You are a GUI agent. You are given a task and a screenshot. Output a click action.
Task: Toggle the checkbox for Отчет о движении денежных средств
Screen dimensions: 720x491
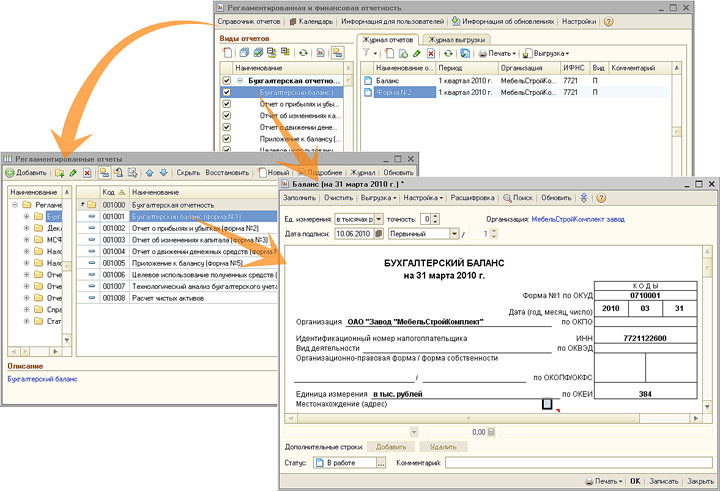coord(226,127)
